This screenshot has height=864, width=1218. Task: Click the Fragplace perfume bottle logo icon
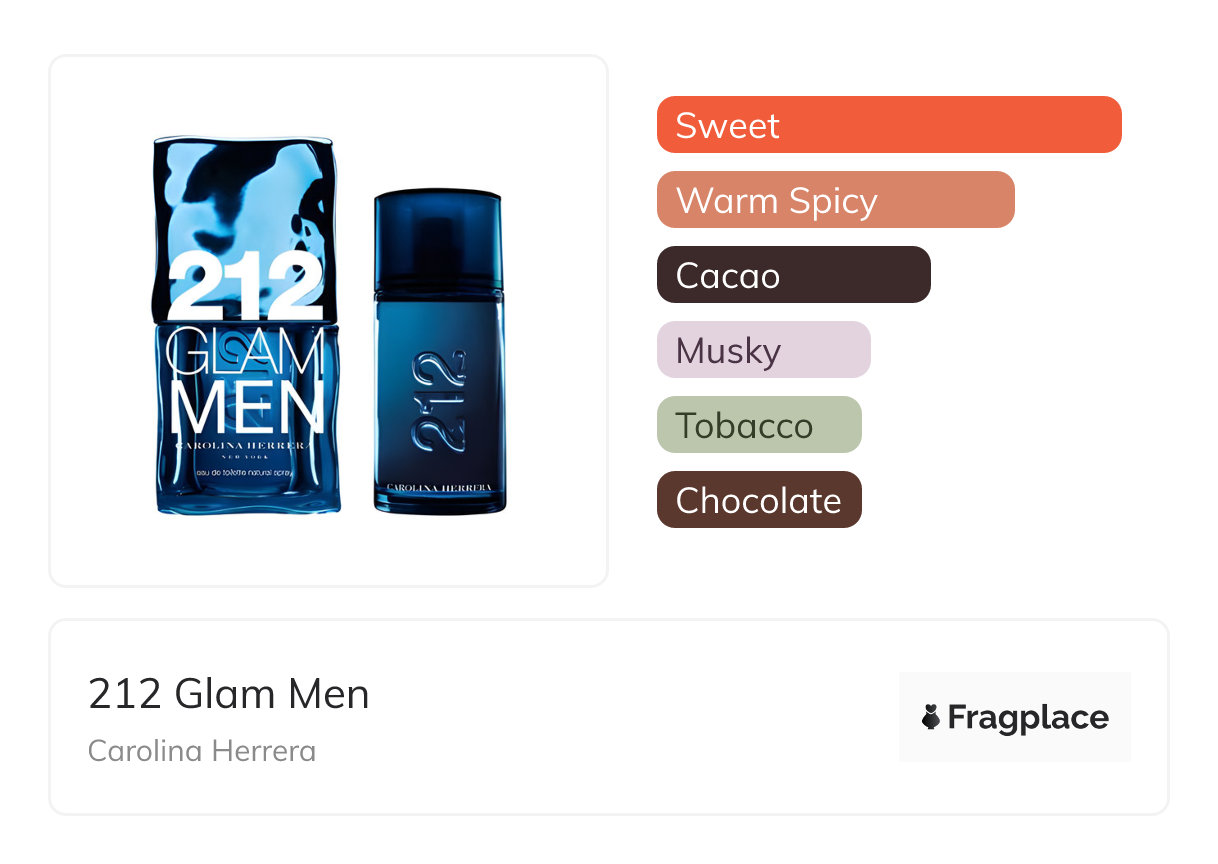pos(931,717)
